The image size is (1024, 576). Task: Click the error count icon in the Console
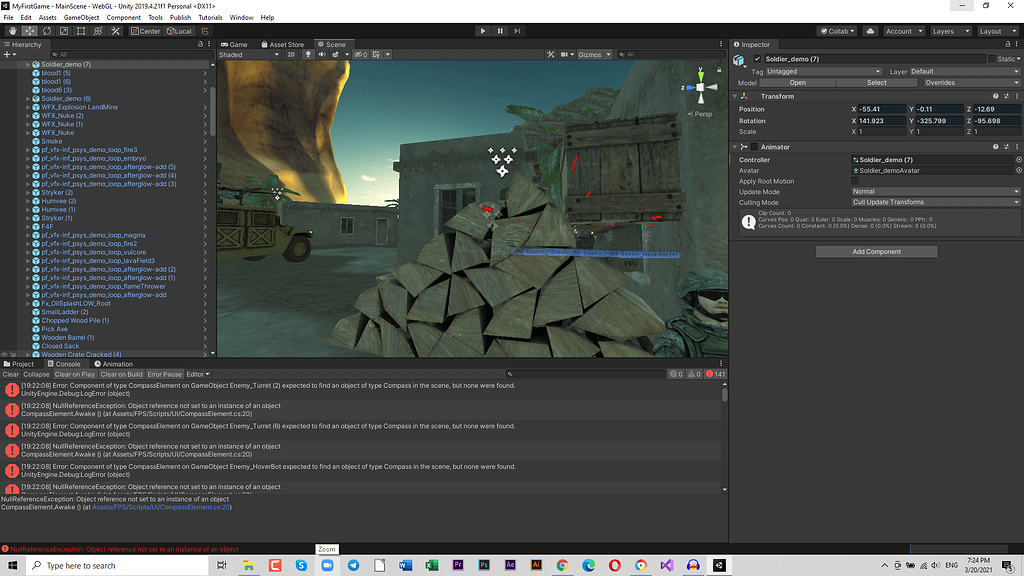coord(710,372)
